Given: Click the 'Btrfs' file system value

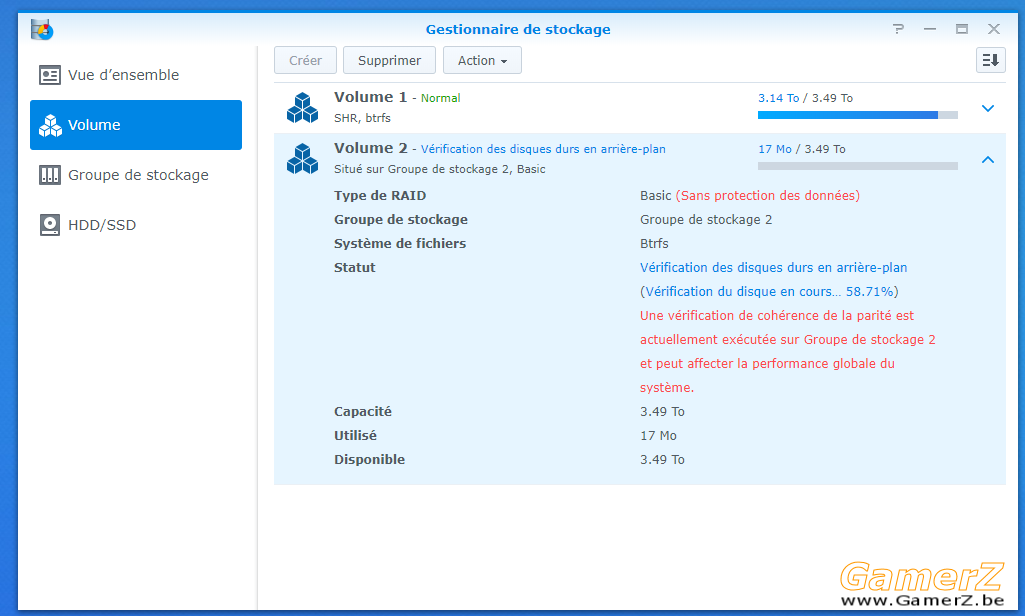Looking at the screenshot, I should [654, 243].
